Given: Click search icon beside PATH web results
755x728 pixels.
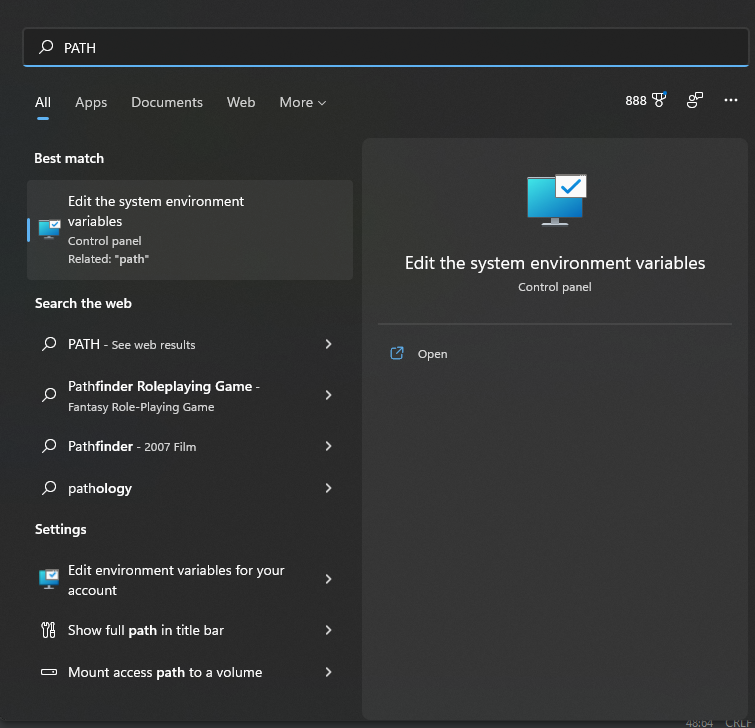Looking at the screenshot, I should [x=49, y=344].
